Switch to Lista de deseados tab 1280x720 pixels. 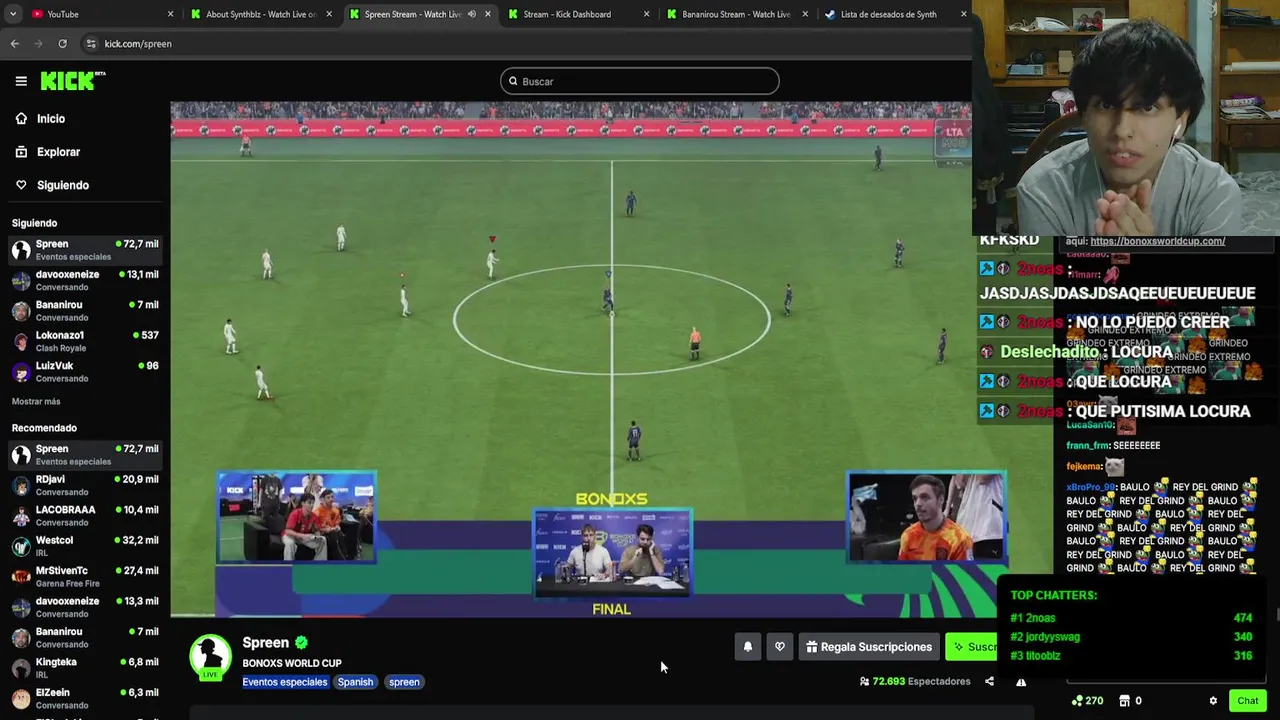895,14
